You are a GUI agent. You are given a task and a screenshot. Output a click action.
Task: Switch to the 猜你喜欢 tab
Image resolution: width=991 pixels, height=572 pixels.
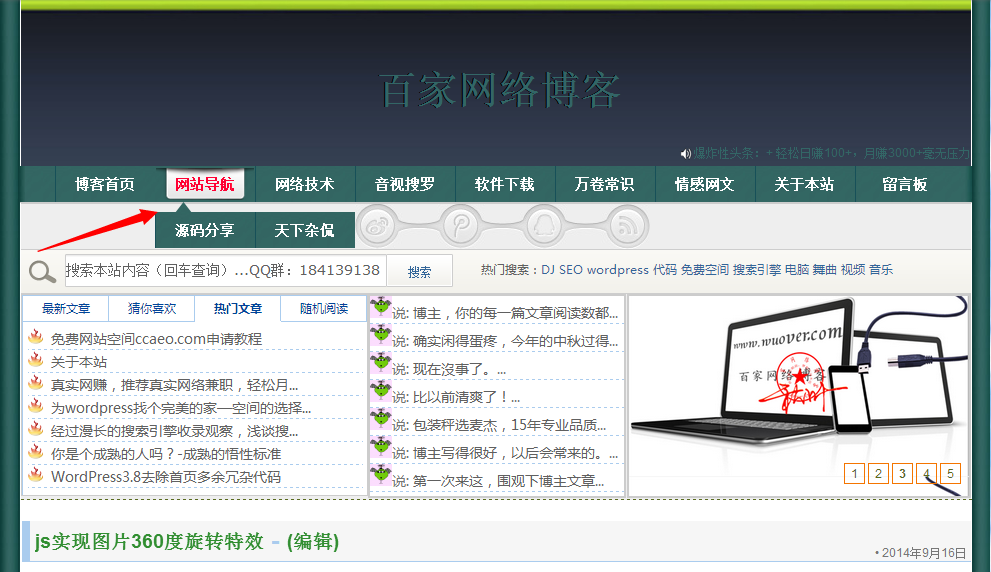click(152, 308)
